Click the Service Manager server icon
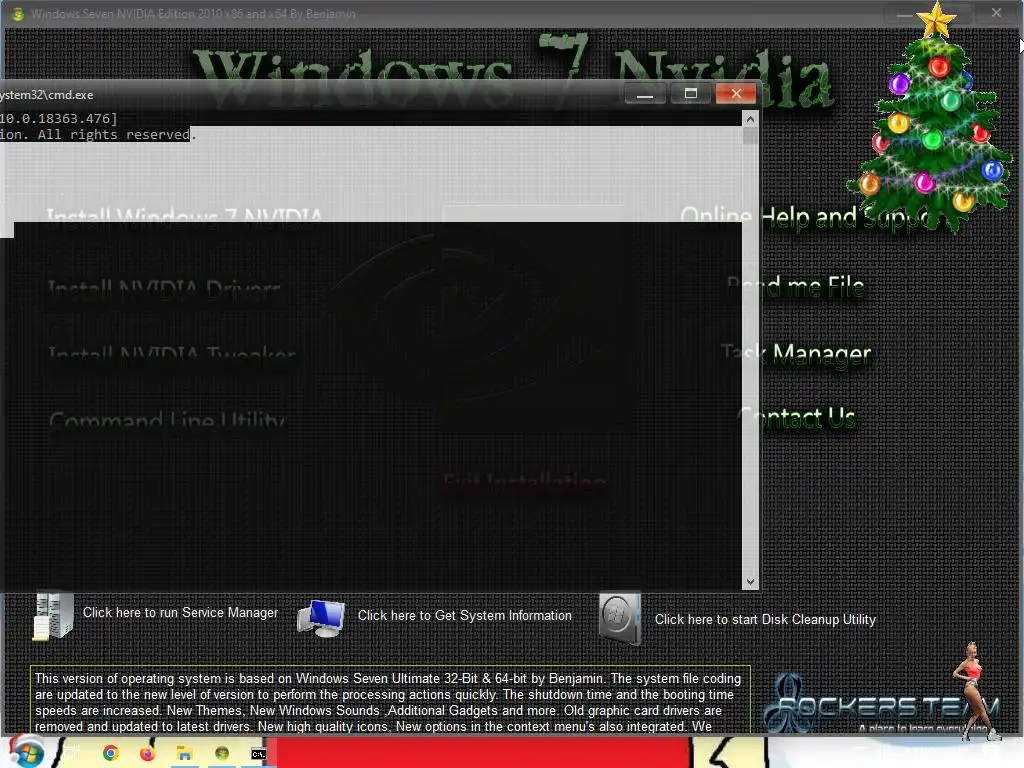Image resolution: width=1024 pixels, height=768 pixels. tap(53, 615)
